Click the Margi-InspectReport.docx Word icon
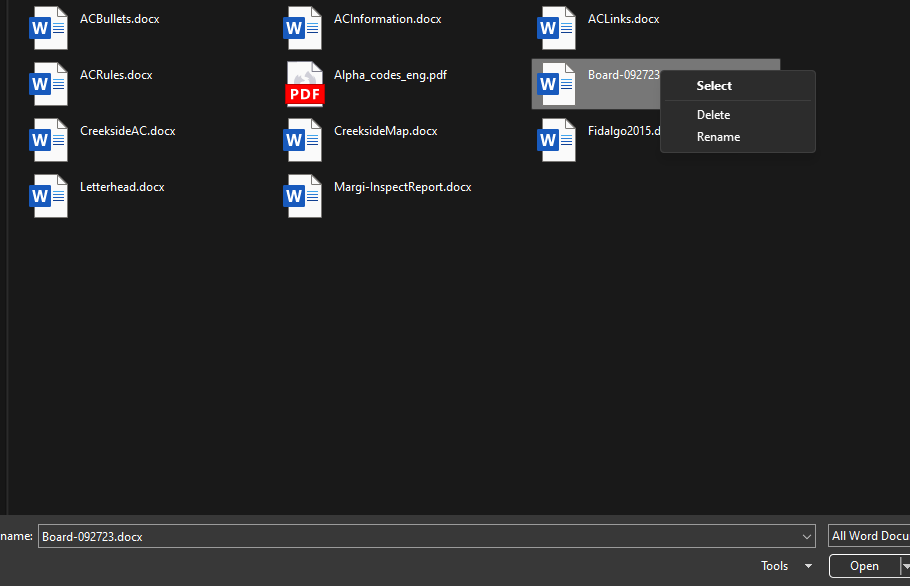 (302, 196)
